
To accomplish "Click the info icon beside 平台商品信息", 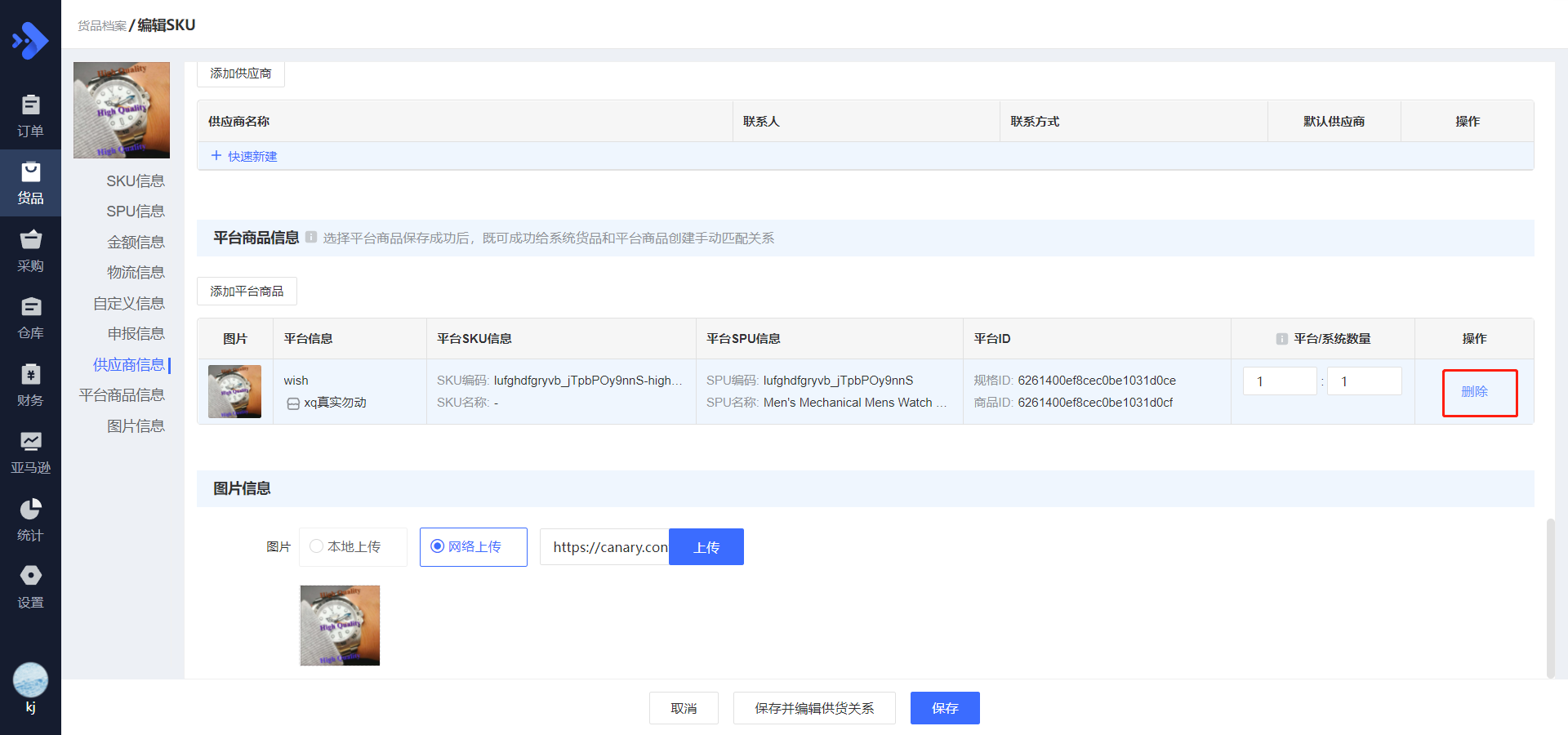I will pyautogui.click(x=311, y=237).
